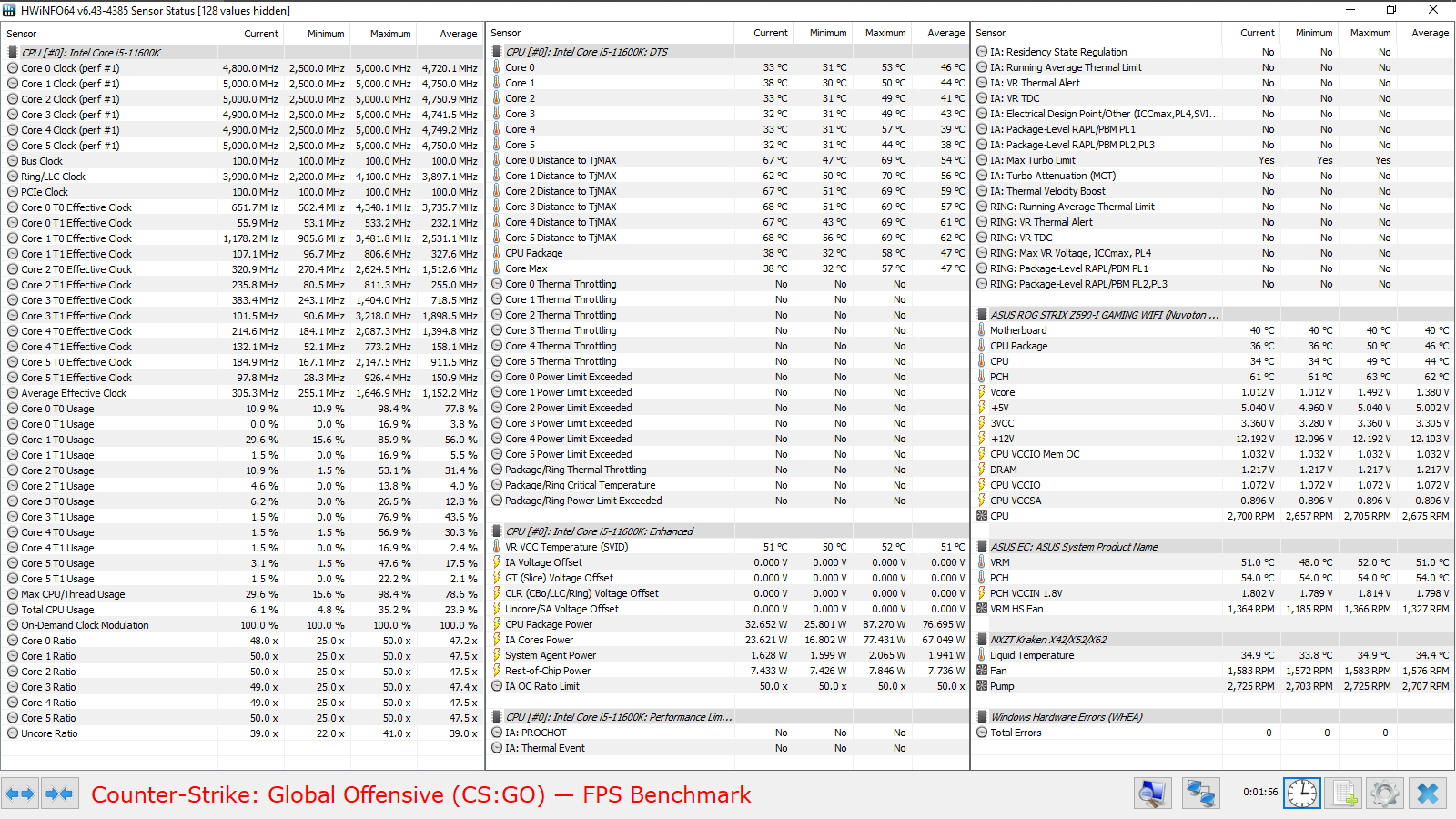Click the clock icon beside Bus Clock

point(13,161)
